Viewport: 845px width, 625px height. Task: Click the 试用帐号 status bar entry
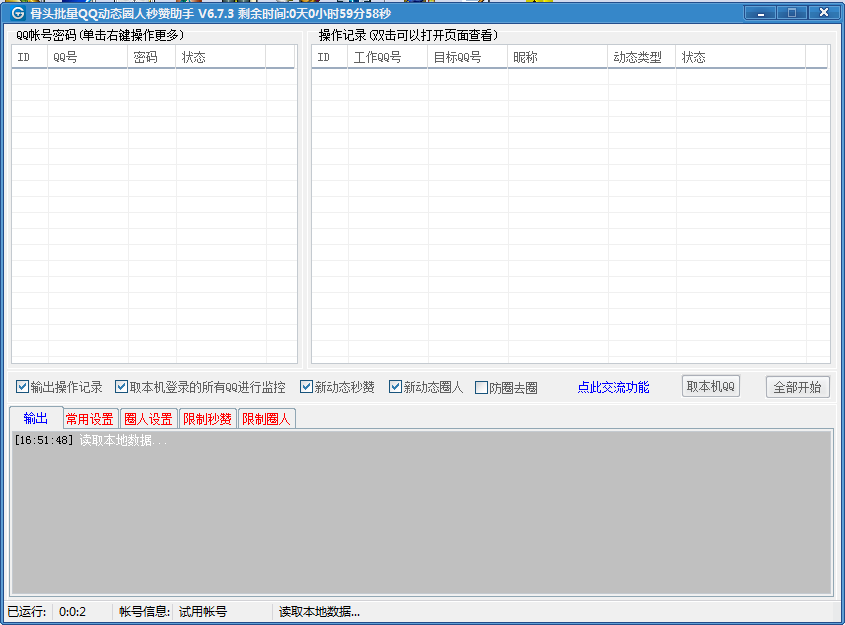203,612
